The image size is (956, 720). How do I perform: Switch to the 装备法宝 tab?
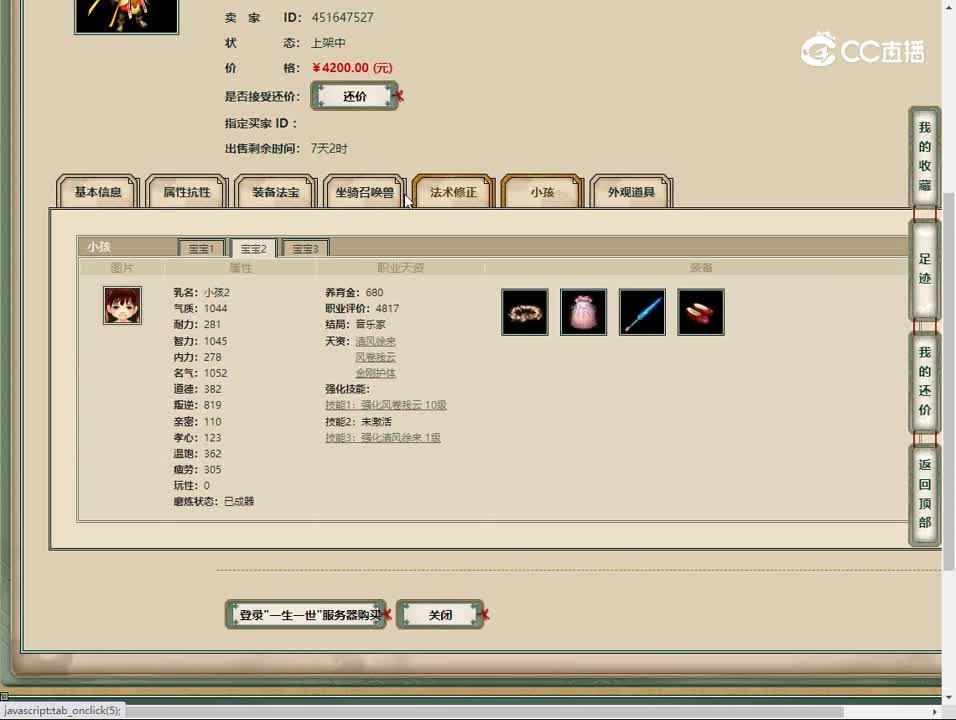(275, 192)
